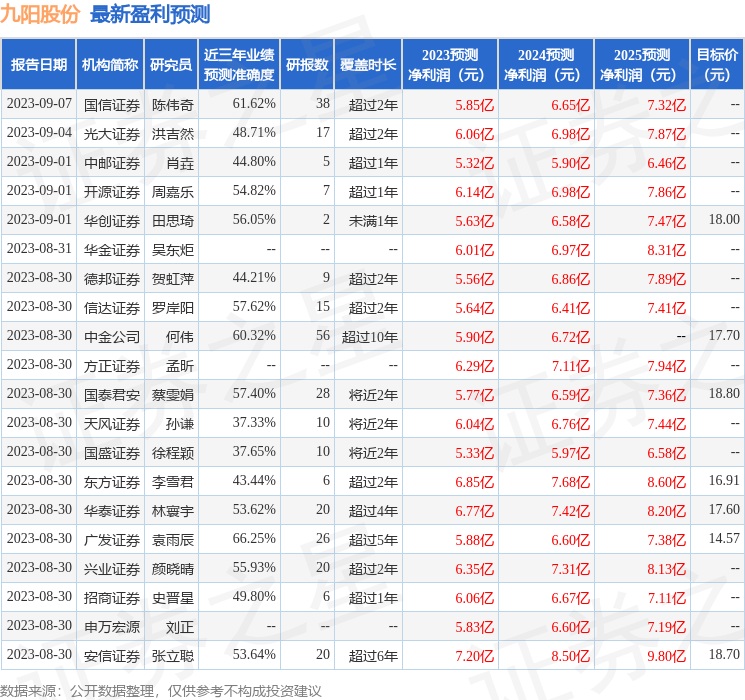Click the 7.11亿 2024 forecast for 方正证券
745x700 pixels.
[570, 366]
